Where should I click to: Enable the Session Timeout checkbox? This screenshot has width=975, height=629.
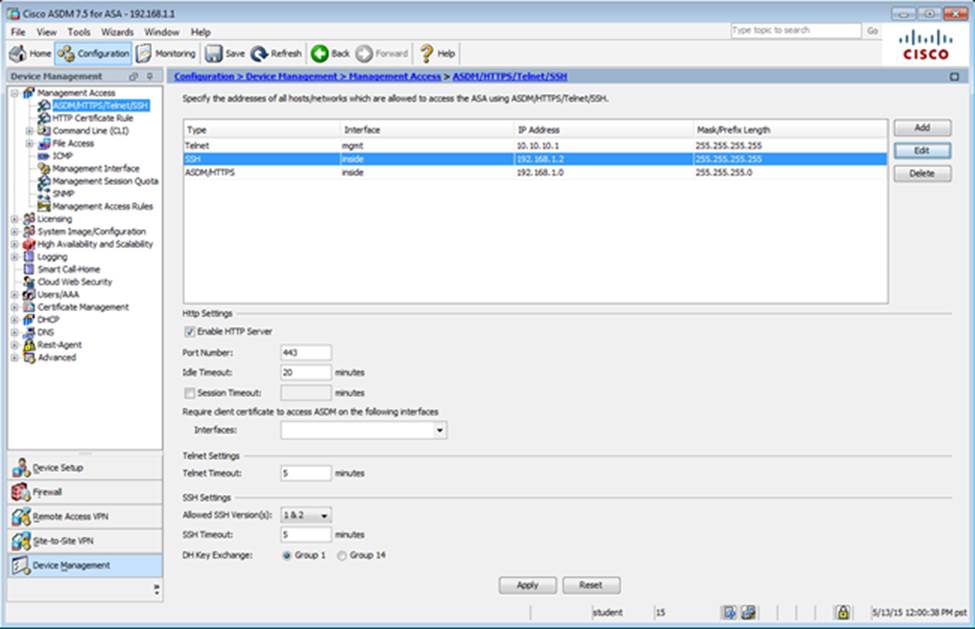pyautogui.click(x=190, y=393)
